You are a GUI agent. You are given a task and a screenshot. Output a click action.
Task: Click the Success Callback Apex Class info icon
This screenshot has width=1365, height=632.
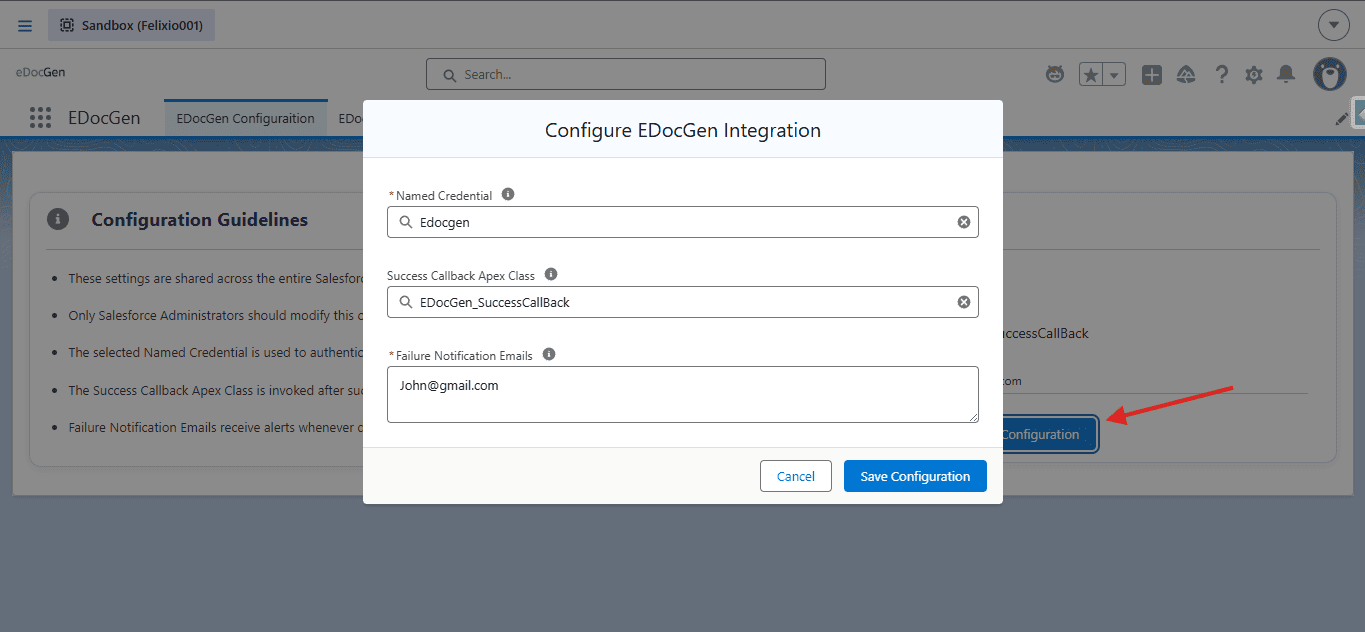pyautogui.click(x=551, y=274)
